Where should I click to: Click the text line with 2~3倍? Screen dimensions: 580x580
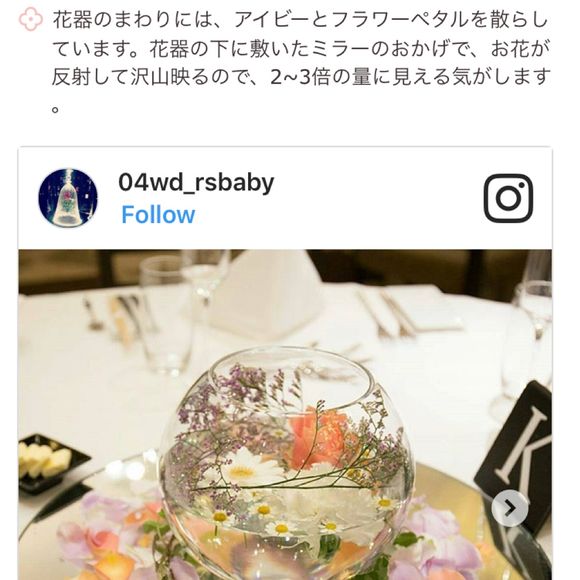pyautogui.click(x=301, y=77)
